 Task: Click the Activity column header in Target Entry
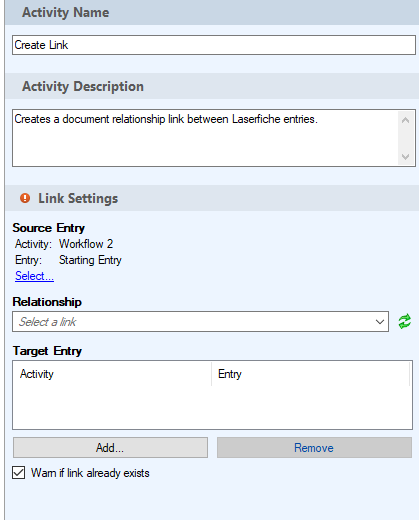coord(112,374)
